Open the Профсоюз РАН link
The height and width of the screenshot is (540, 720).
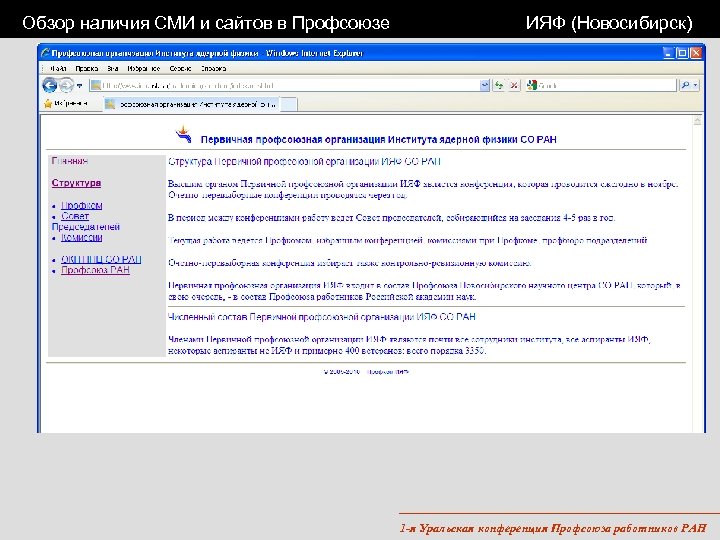(95, 270)
